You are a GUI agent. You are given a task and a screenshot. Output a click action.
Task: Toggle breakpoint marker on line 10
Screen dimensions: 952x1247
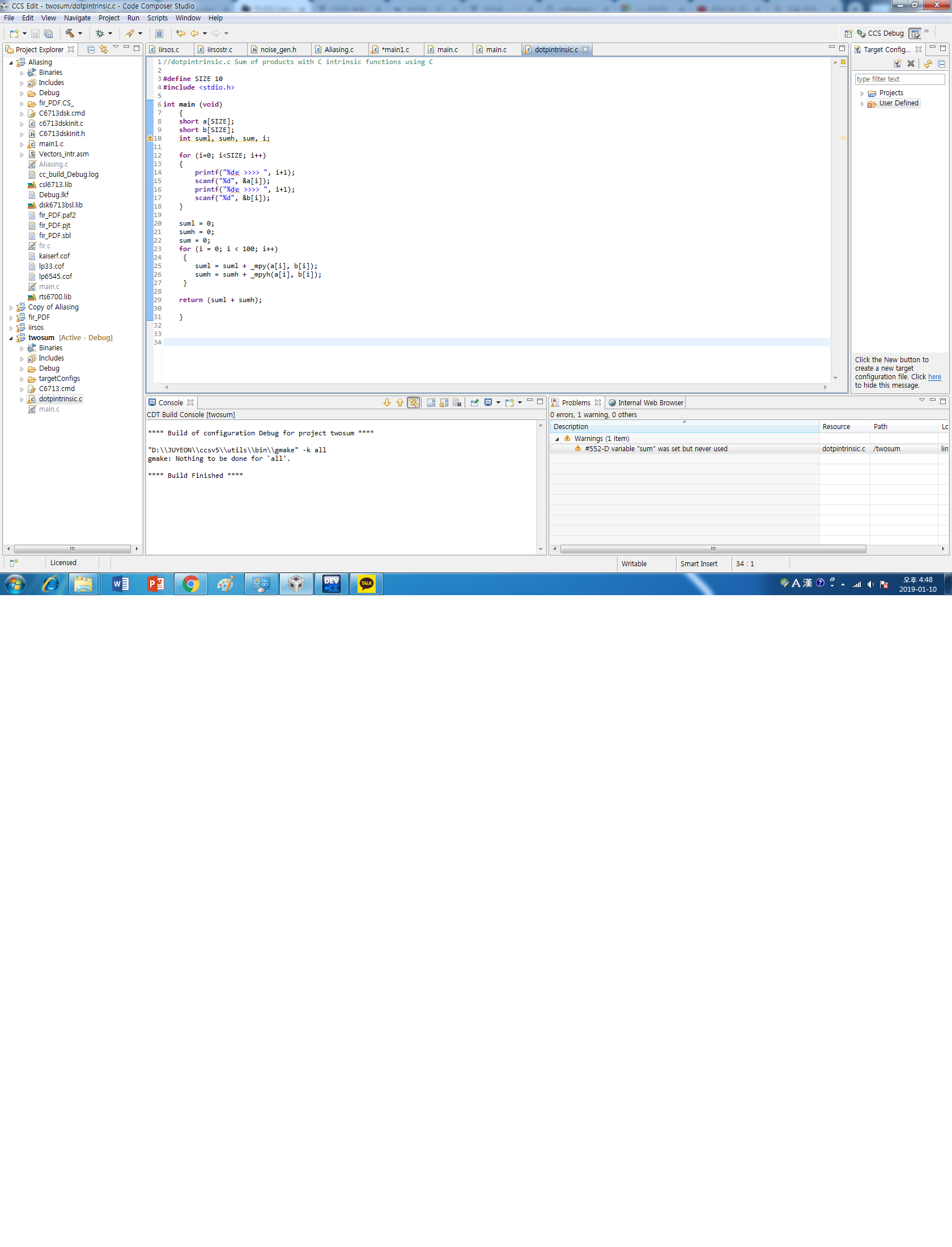click(149, 138)
